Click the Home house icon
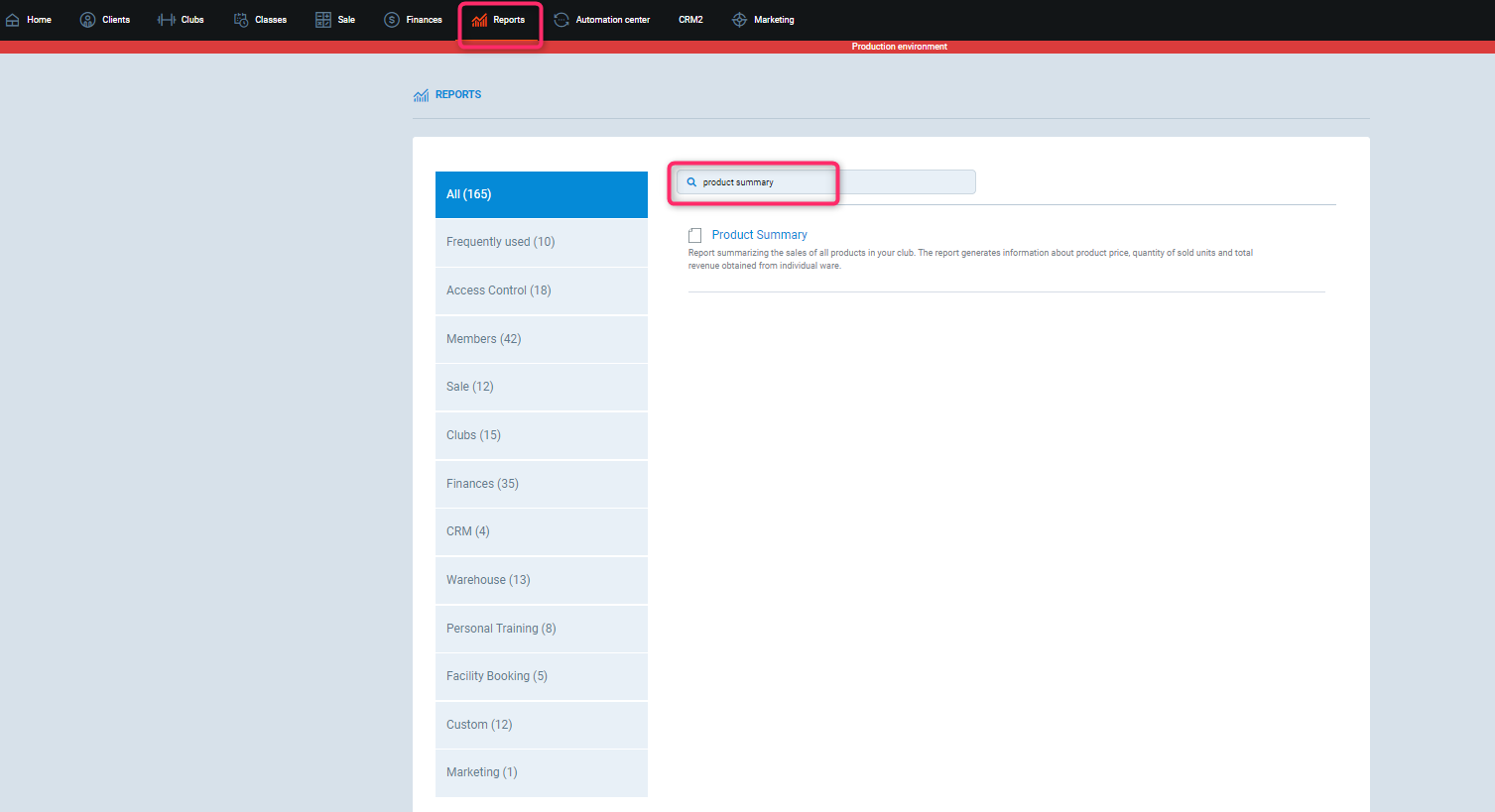Image resolution: width=1495 pixels, height=812 pixels. click(x=13, y=20)
